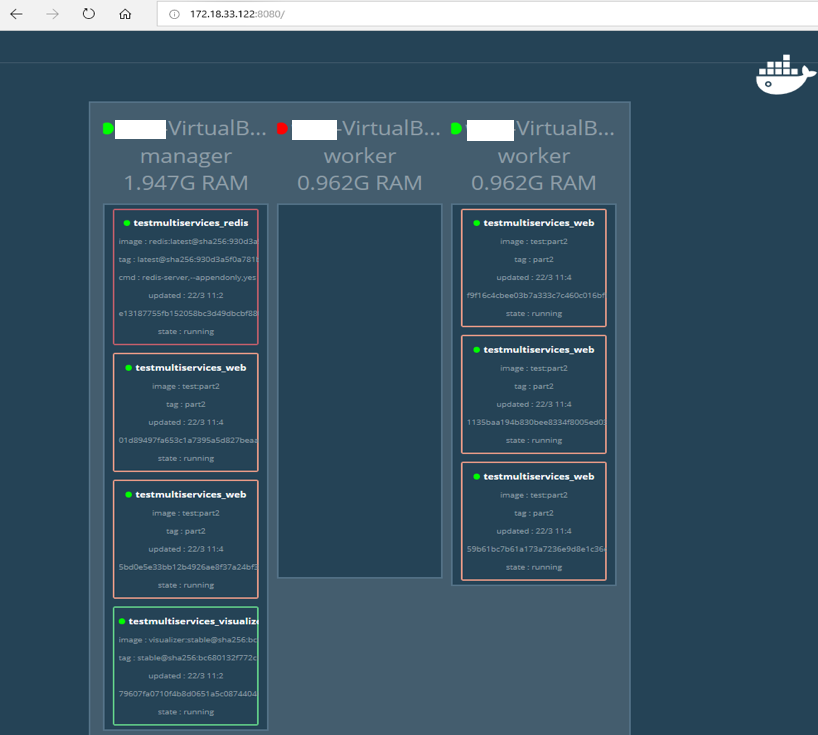Reload the page with refresh icon
Image resolution: width=818 pixels, height=735 pixels.
pos(89,15)
